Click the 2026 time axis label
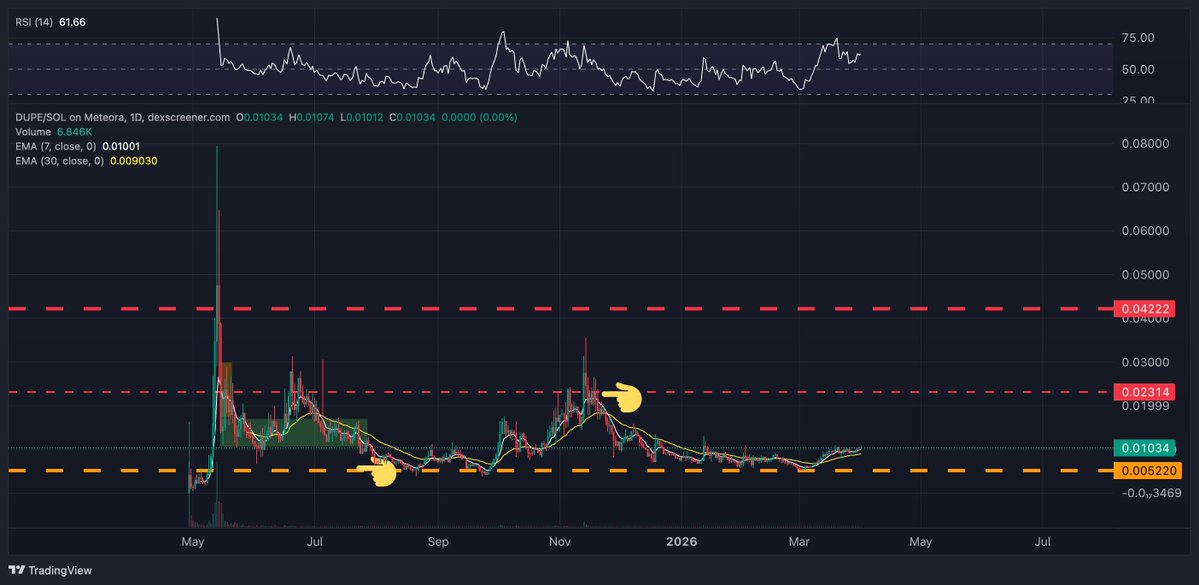Screen dimensions: 1199x585 (681, 542)
